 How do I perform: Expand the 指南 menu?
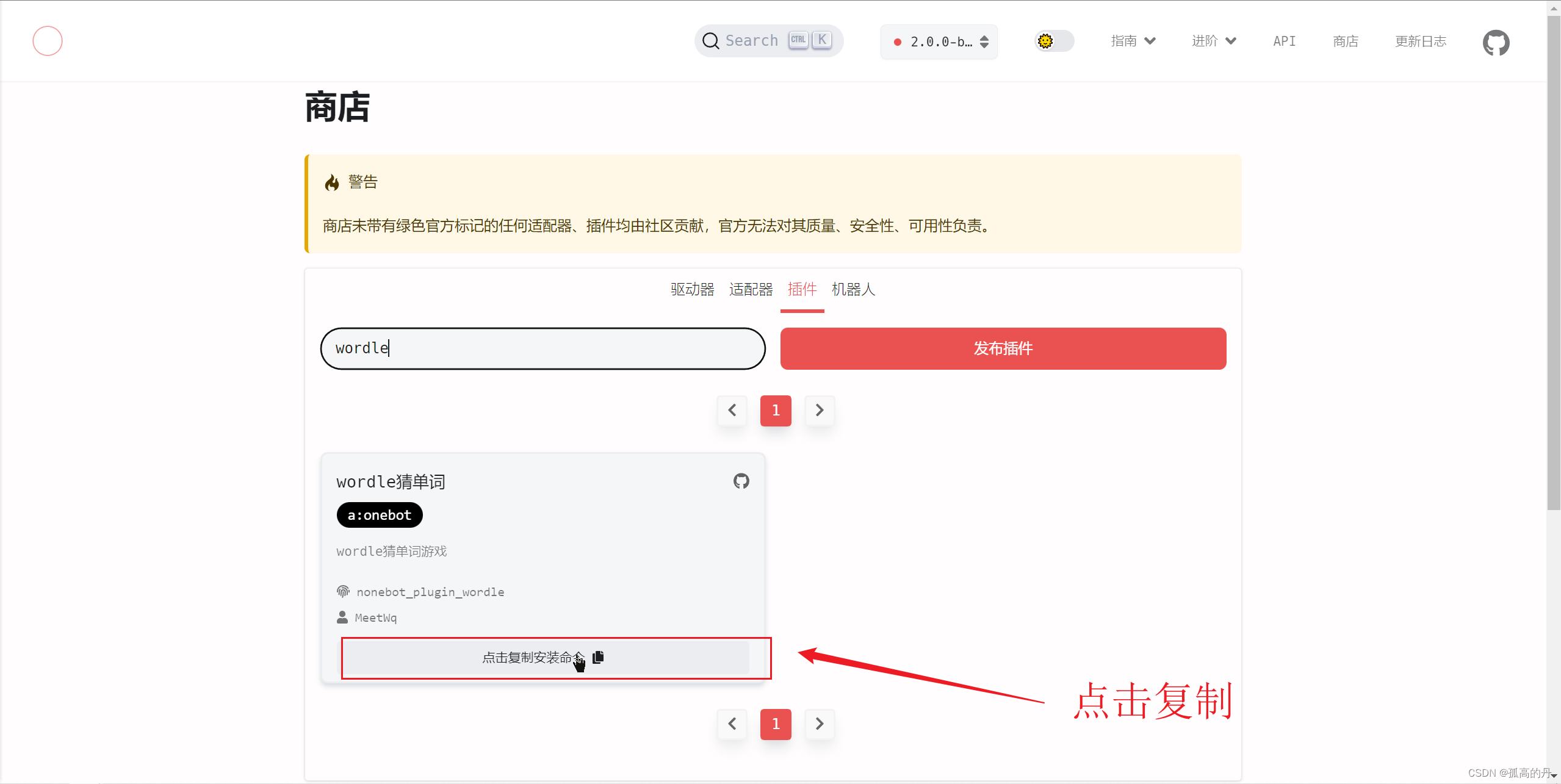click(x=1133, y=41)
